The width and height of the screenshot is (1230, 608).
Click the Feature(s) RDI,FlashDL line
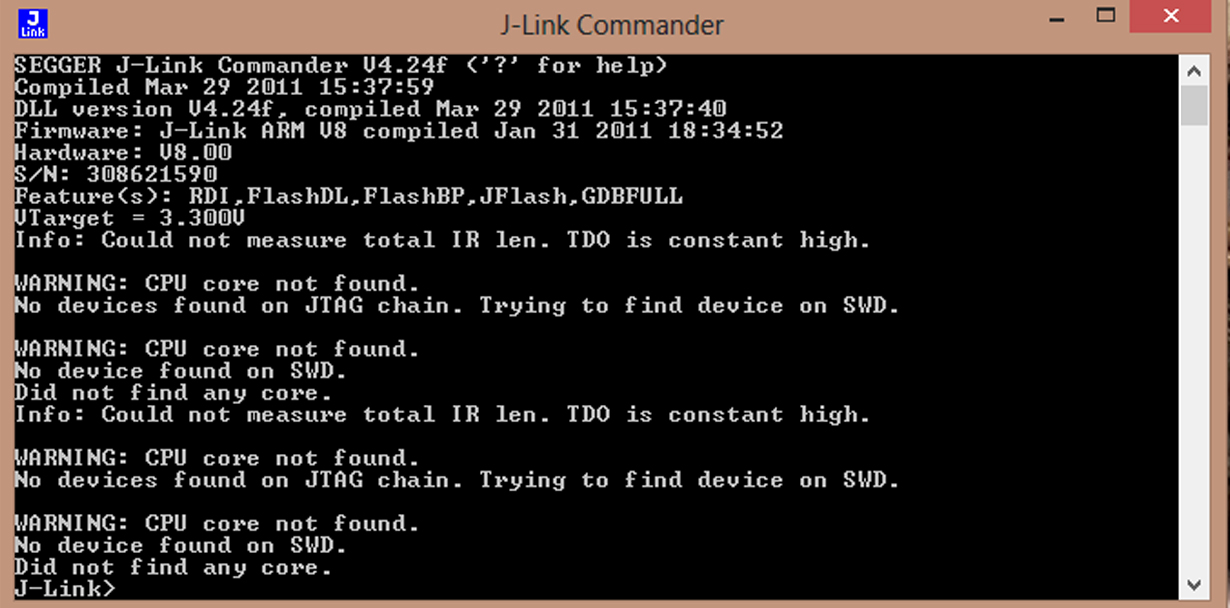pos(348,196)
